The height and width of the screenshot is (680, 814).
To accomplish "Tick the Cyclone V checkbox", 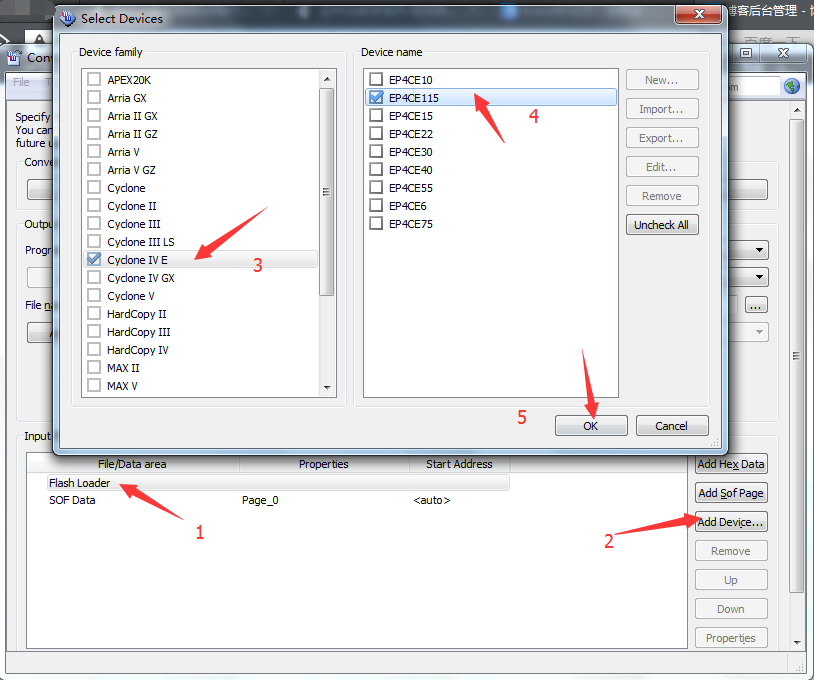I will coord(94,296).
